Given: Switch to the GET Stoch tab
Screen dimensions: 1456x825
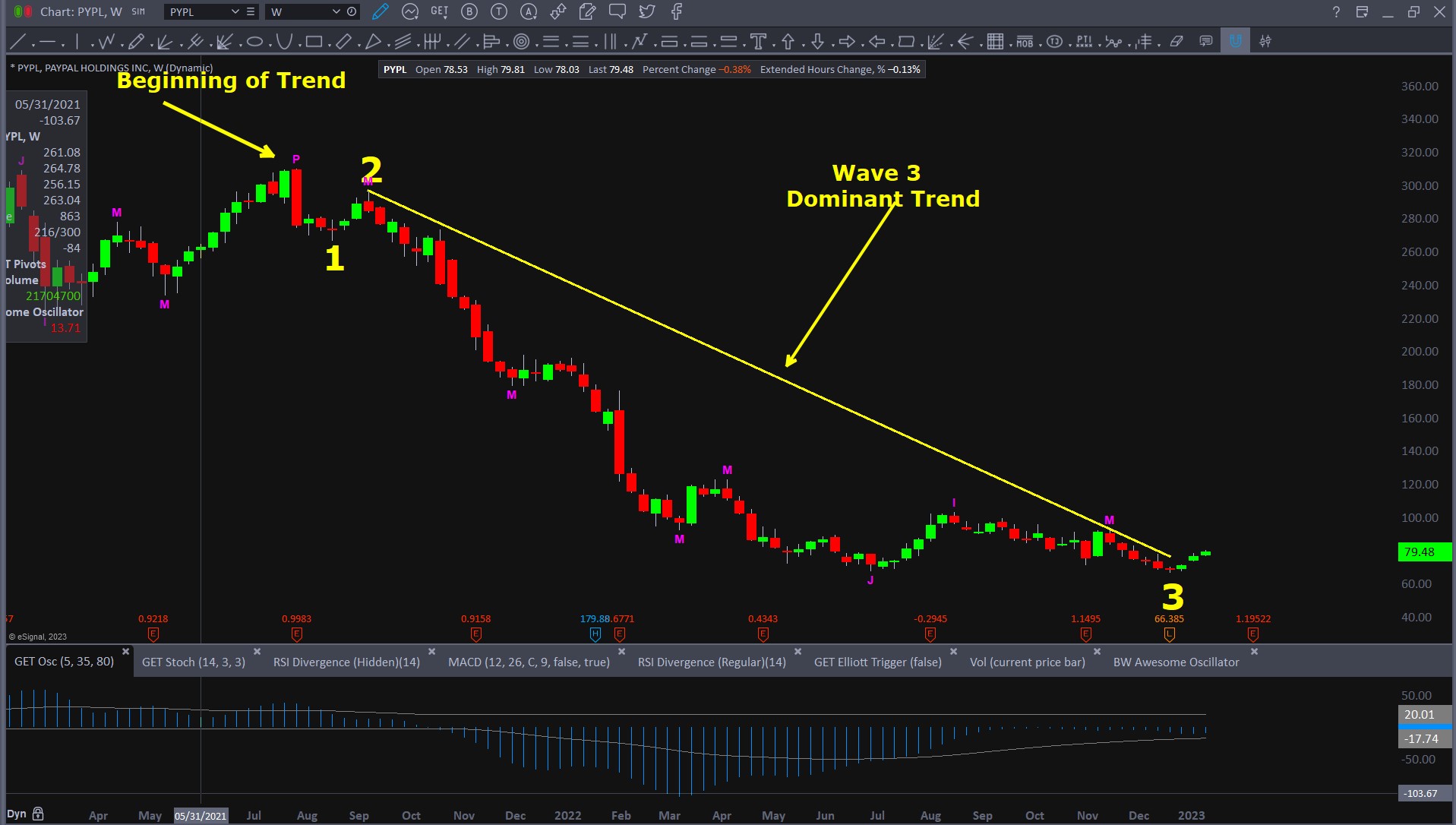Looking at the screenshot, I should point(193,662).
